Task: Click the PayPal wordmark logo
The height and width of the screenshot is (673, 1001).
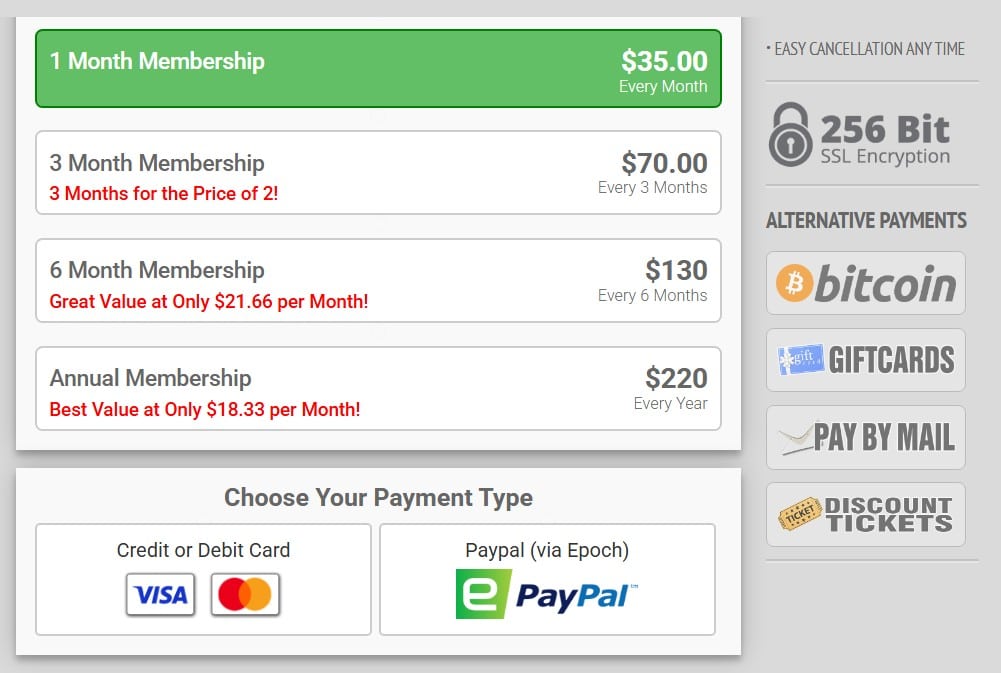Action: click(576, 596)
